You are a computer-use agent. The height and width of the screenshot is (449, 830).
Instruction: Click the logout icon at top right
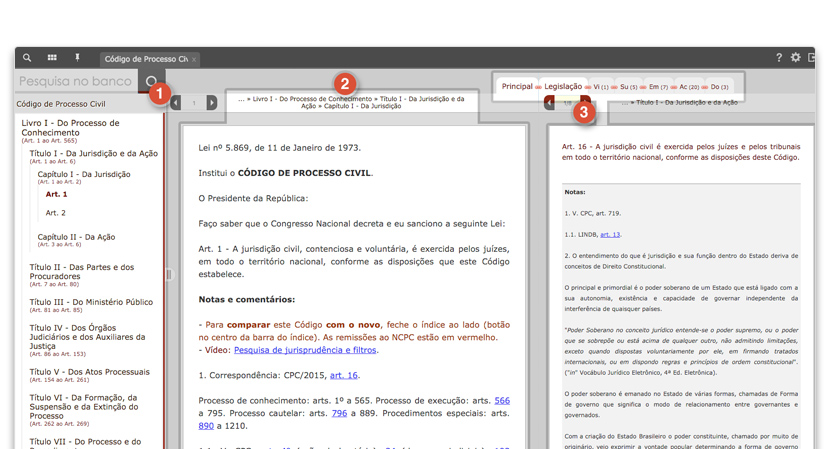click(811, 58)
